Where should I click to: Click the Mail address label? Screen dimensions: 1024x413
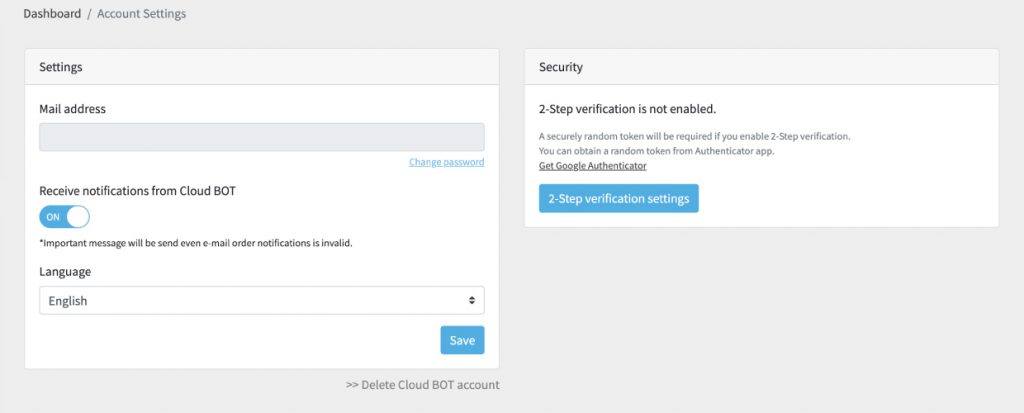[x=72, y=109]
